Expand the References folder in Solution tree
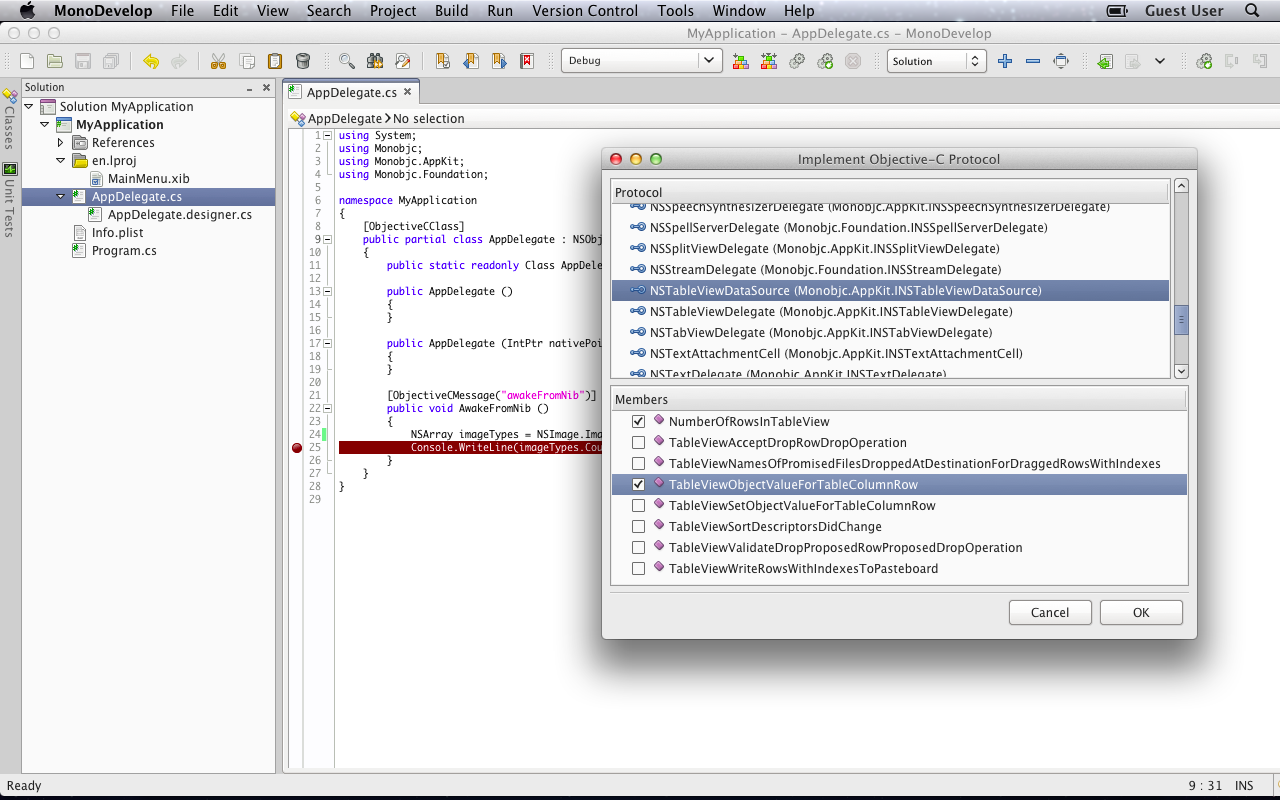The image size is (1280, 800). tap(61, 143)
